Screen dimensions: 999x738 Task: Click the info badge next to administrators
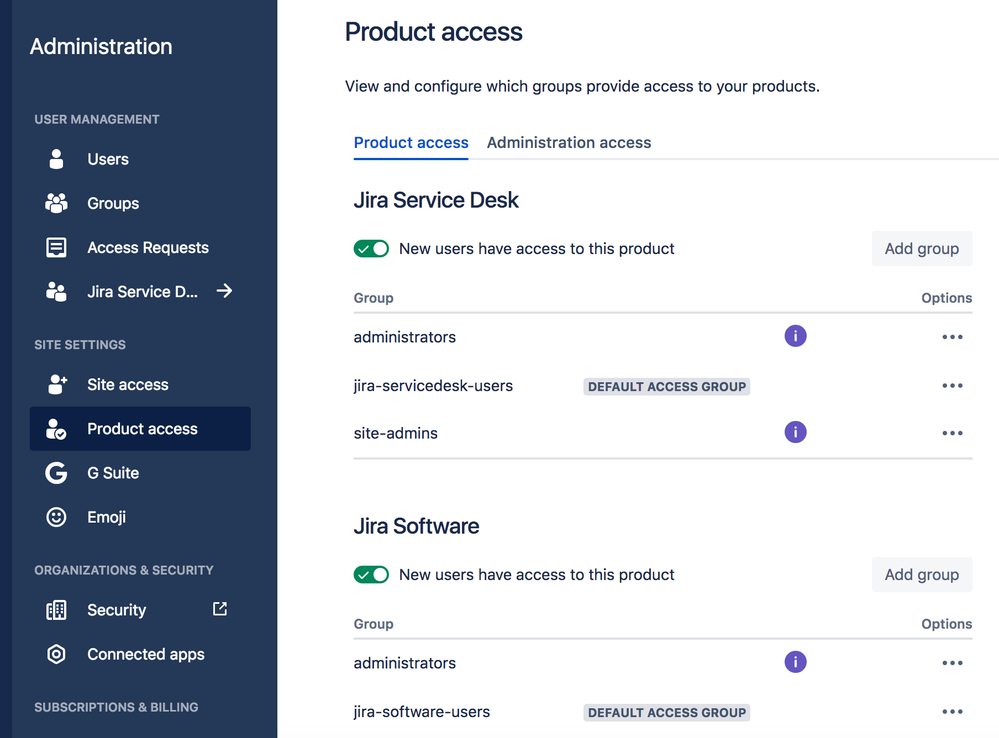(795, 336)
